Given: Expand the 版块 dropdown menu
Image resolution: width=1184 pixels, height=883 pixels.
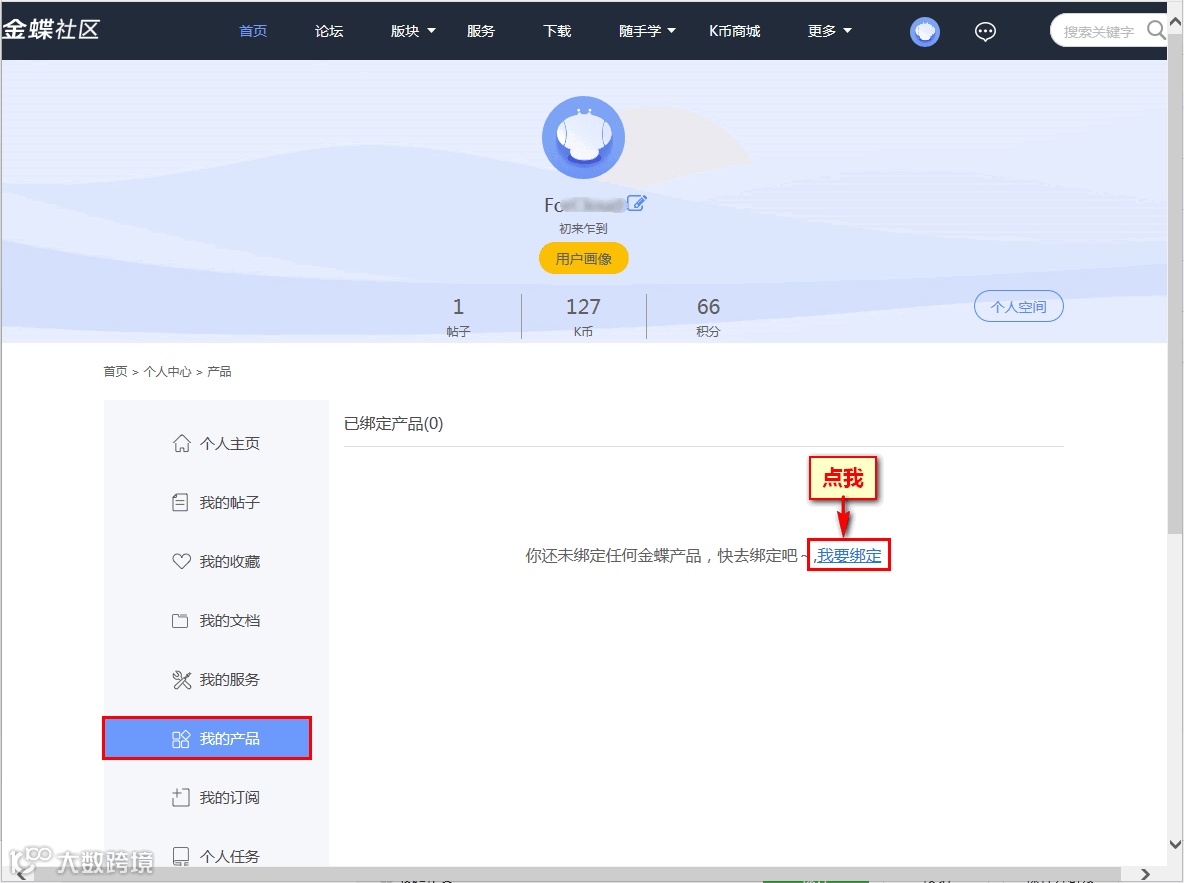Looking at the screenshot, I should [413, 31].
